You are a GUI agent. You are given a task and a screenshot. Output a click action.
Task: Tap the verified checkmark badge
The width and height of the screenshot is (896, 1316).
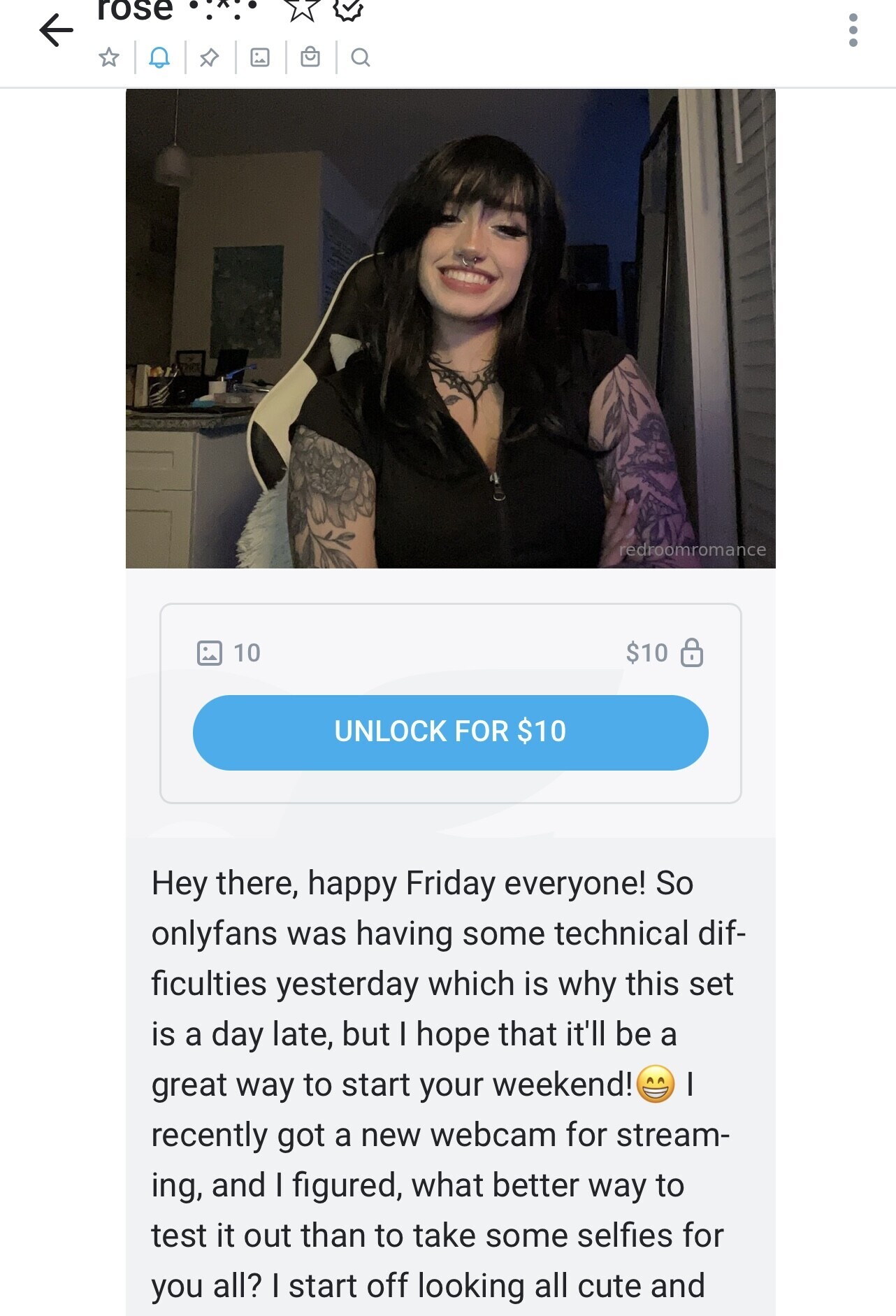click(x=348, y=9)
